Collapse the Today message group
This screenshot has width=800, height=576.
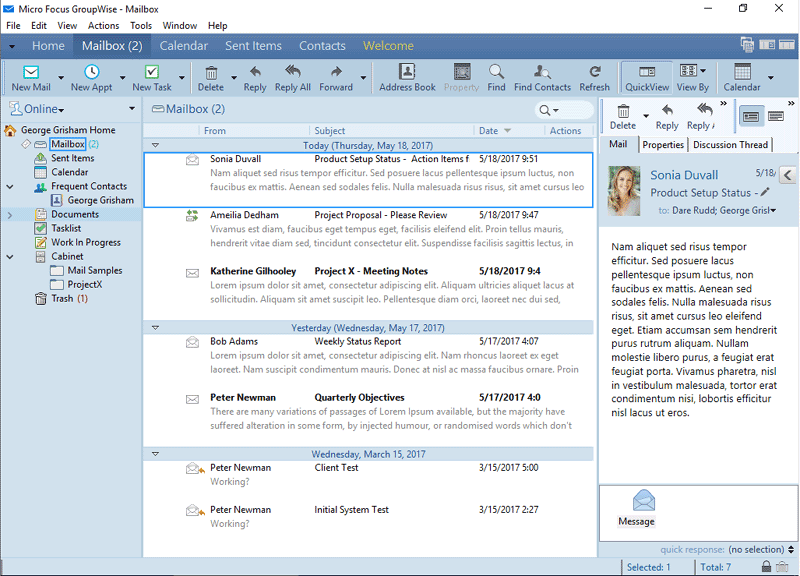[x=155, y=145]
